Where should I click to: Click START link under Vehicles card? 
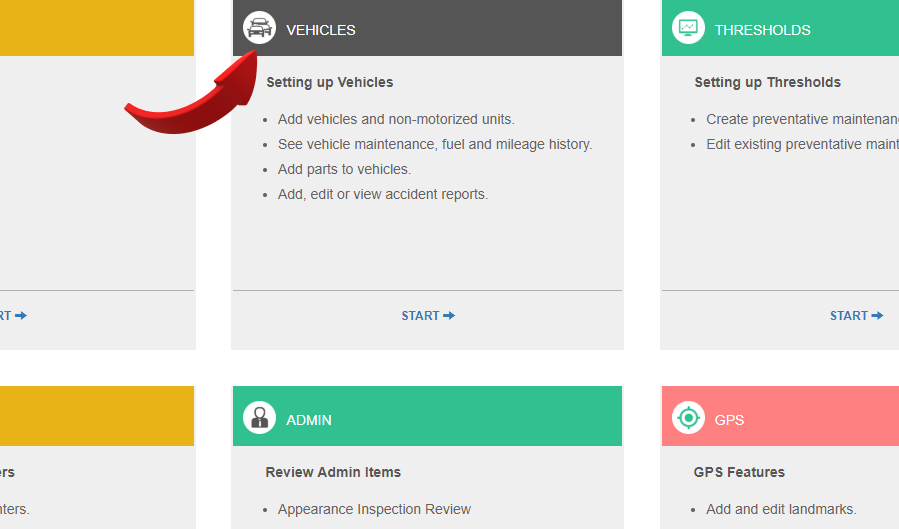point(428,316)
